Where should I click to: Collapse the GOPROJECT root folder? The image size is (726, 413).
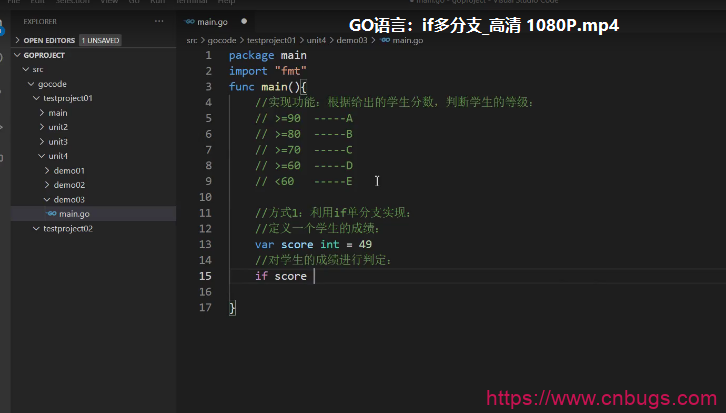[16, 56]
